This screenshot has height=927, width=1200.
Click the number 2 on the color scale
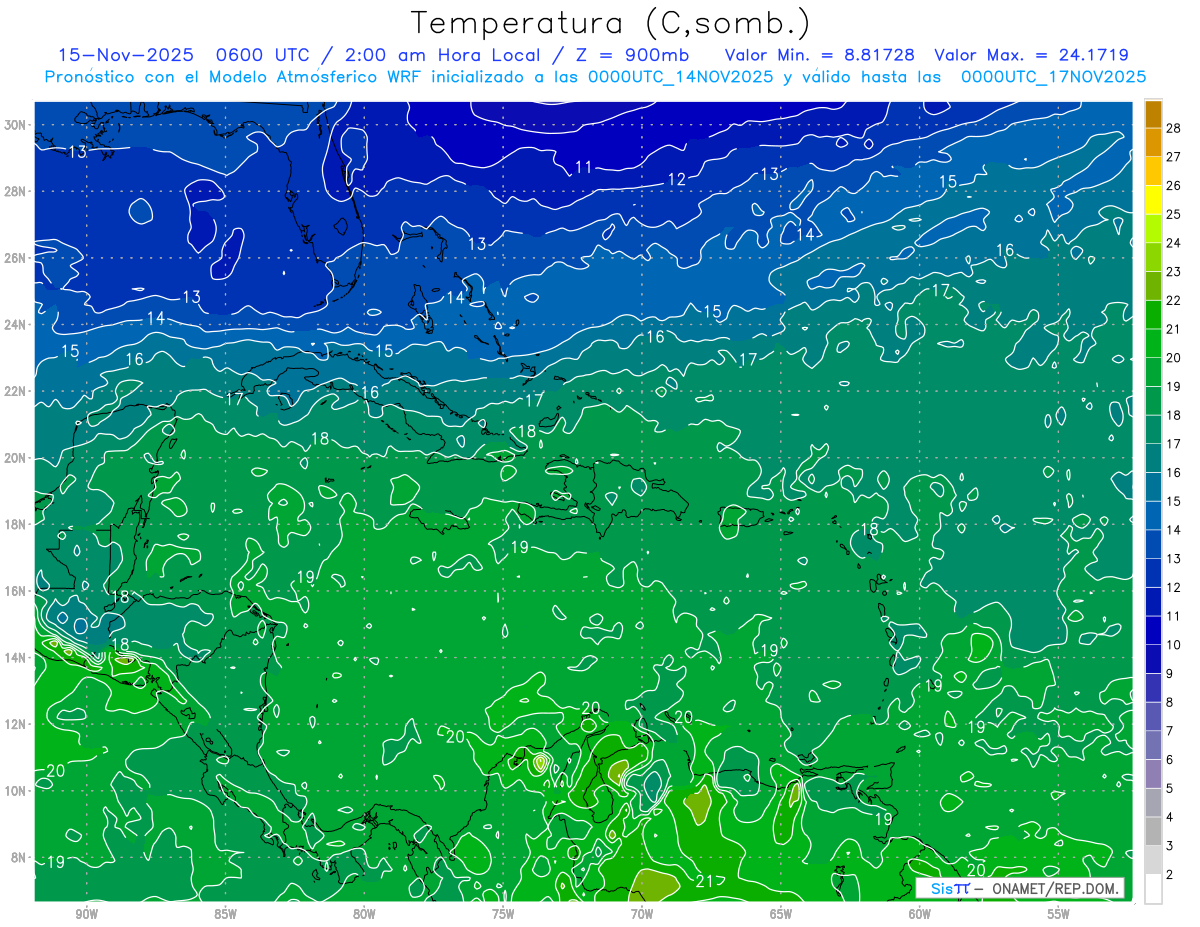1171,875
